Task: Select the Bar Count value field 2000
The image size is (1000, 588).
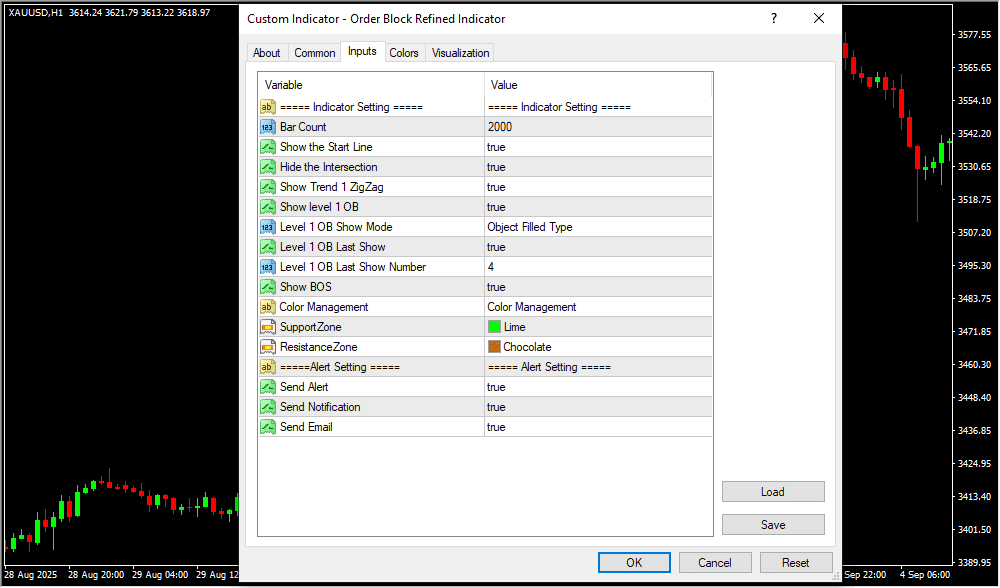Action: (597, 127)
